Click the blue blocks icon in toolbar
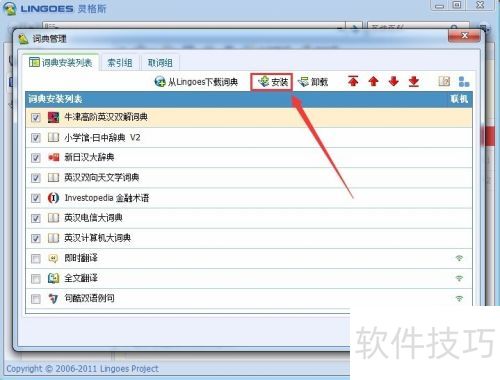 click(464, 81)
